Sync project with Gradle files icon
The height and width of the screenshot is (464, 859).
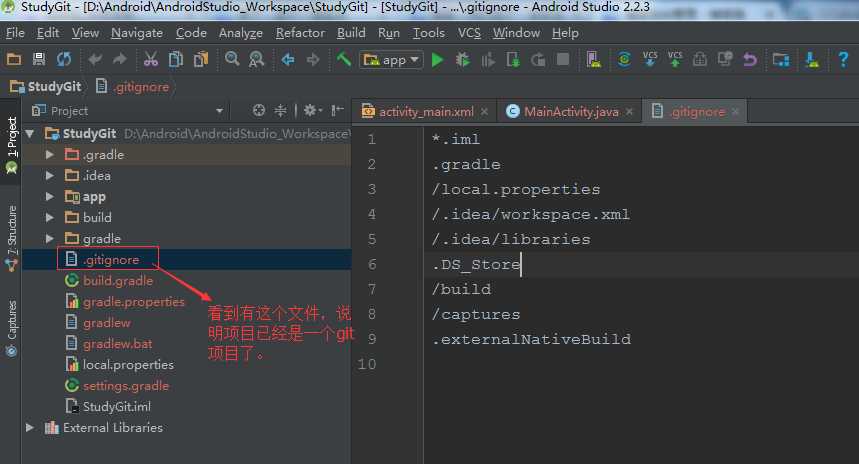(624, 59)
